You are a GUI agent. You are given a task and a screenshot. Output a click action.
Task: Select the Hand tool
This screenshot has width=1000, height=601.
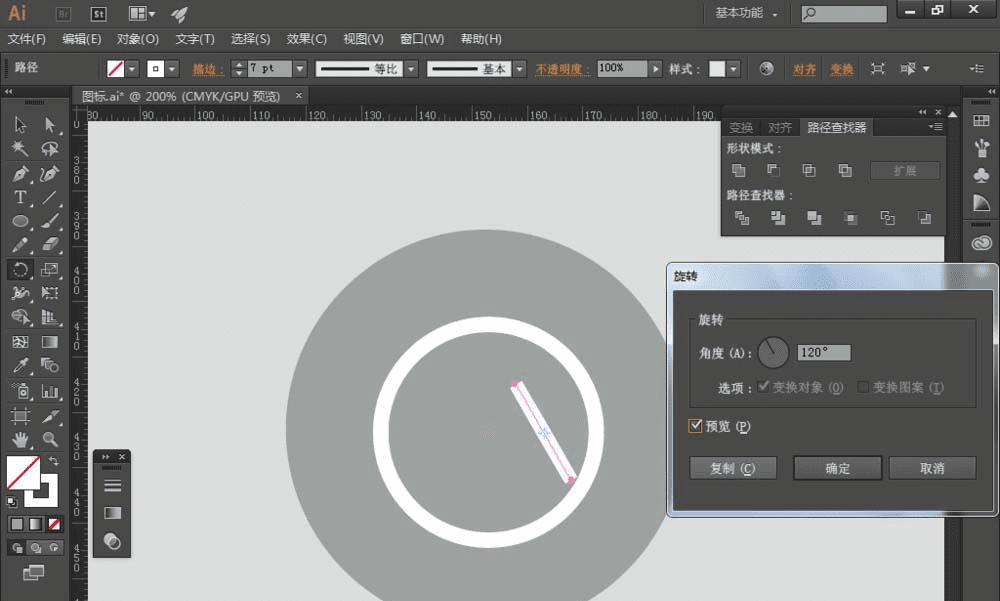20,440
